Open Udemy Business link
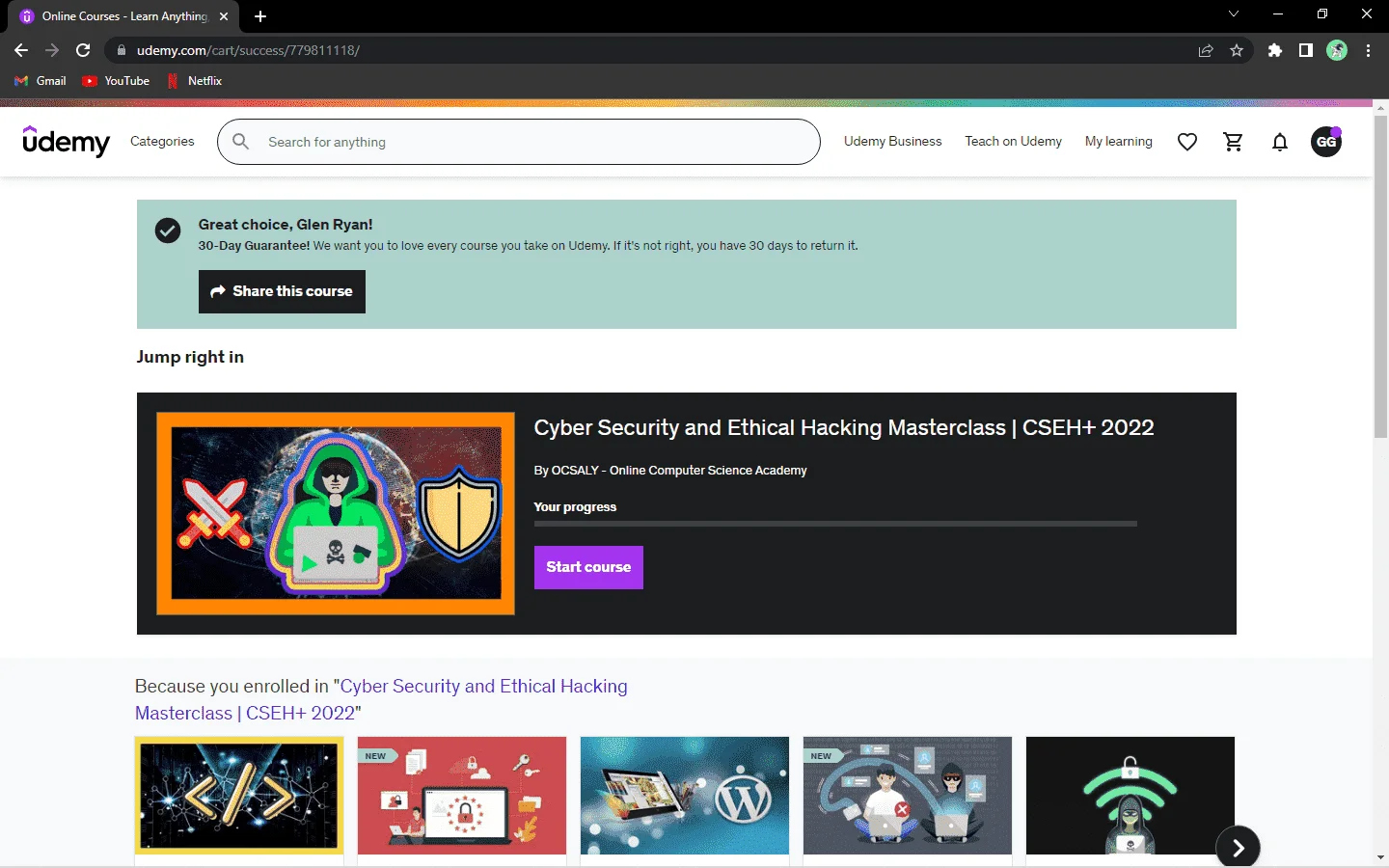 coord(893,142)
